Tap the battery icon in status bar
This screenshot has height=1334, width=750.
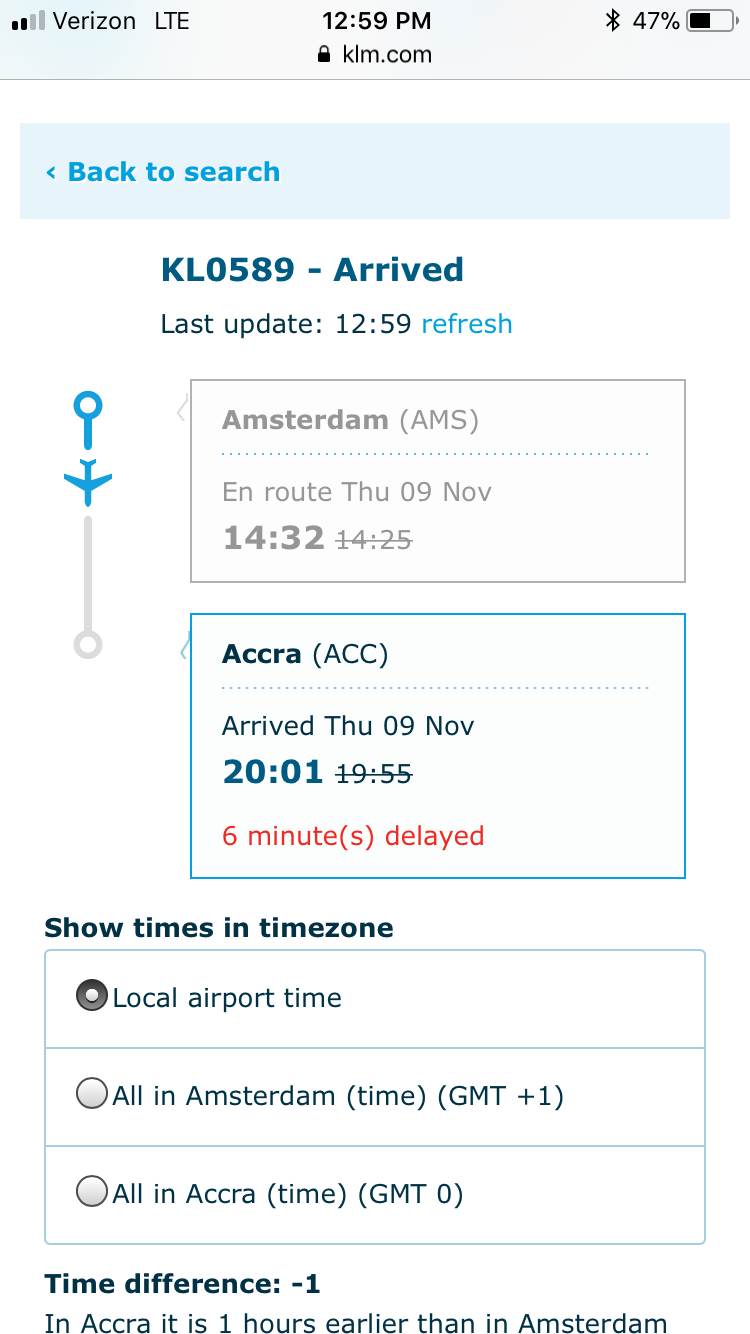(x=712, y=20)
